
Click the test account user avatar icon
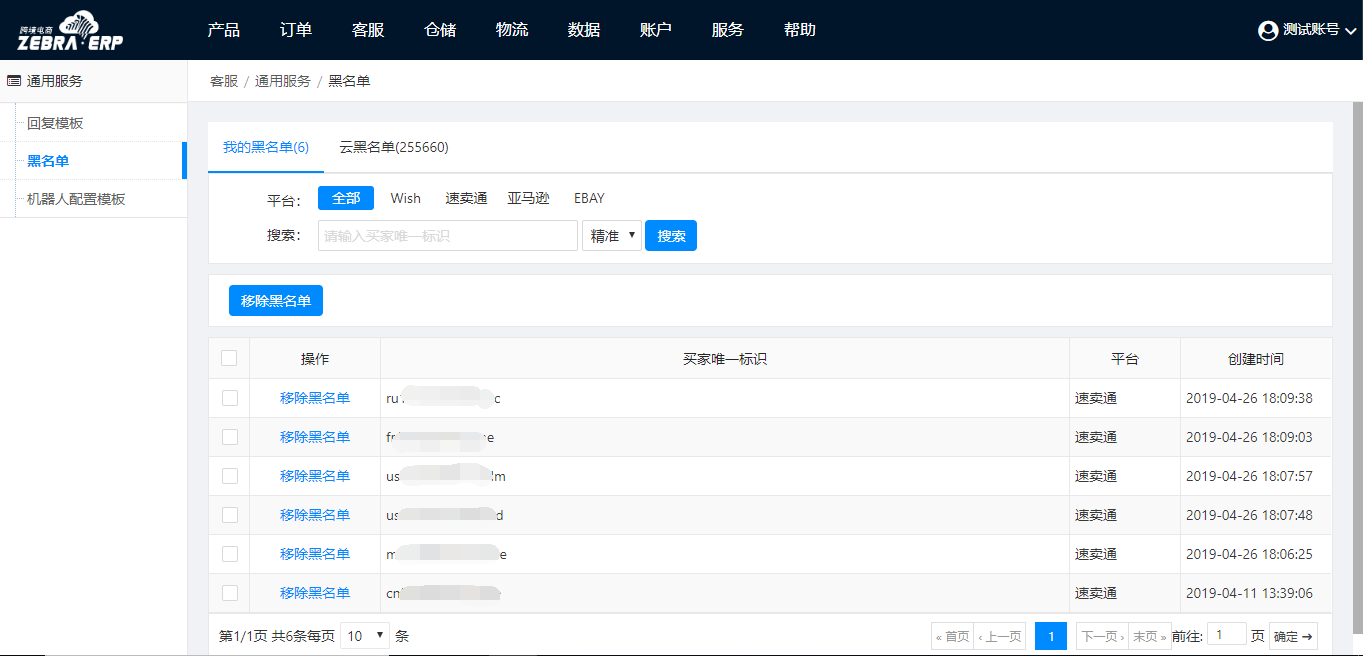(1268, 30)
